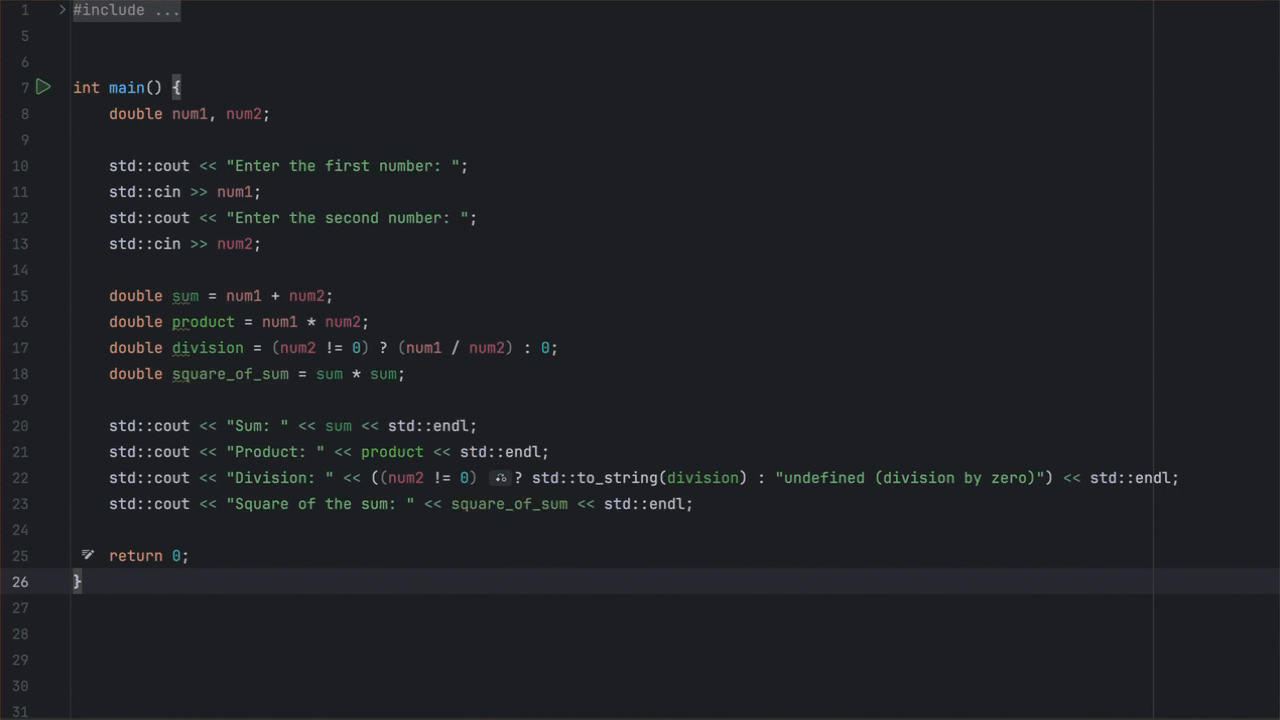Screen dimensions: 1280x720
Task: Select the num1 variable on line 11
Action: pos(236,192)
